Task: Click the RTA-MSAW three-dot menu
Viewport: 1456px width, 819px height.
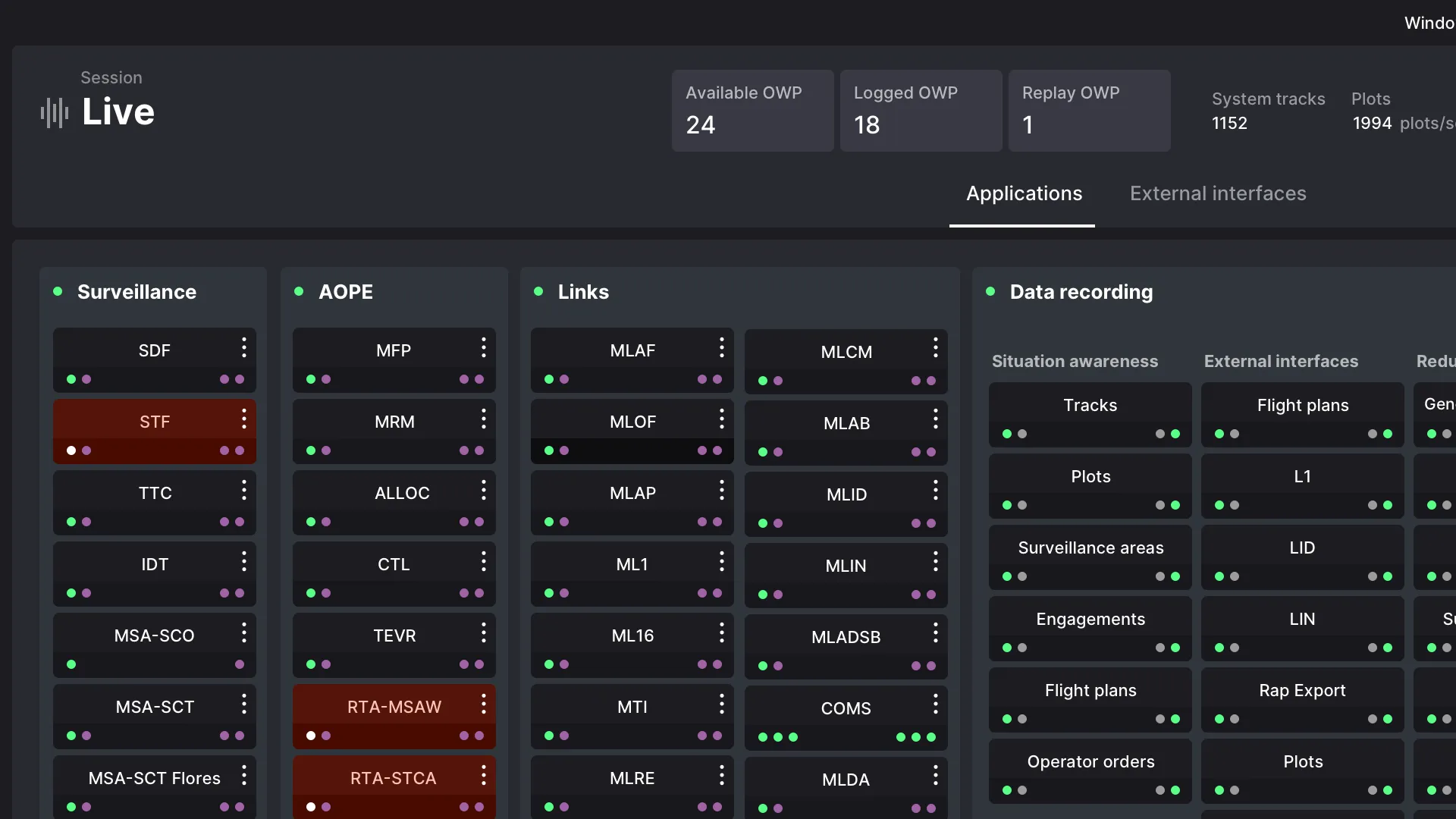Action: [483, 704]
